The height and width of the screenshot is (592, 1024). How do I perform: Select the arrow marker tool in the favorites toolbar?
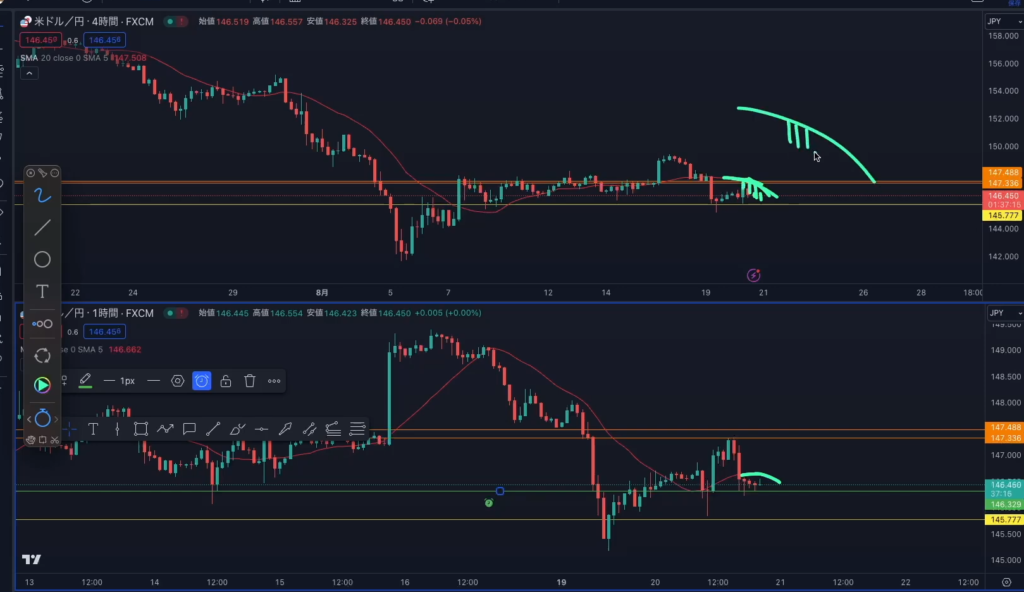coord(285,429)
